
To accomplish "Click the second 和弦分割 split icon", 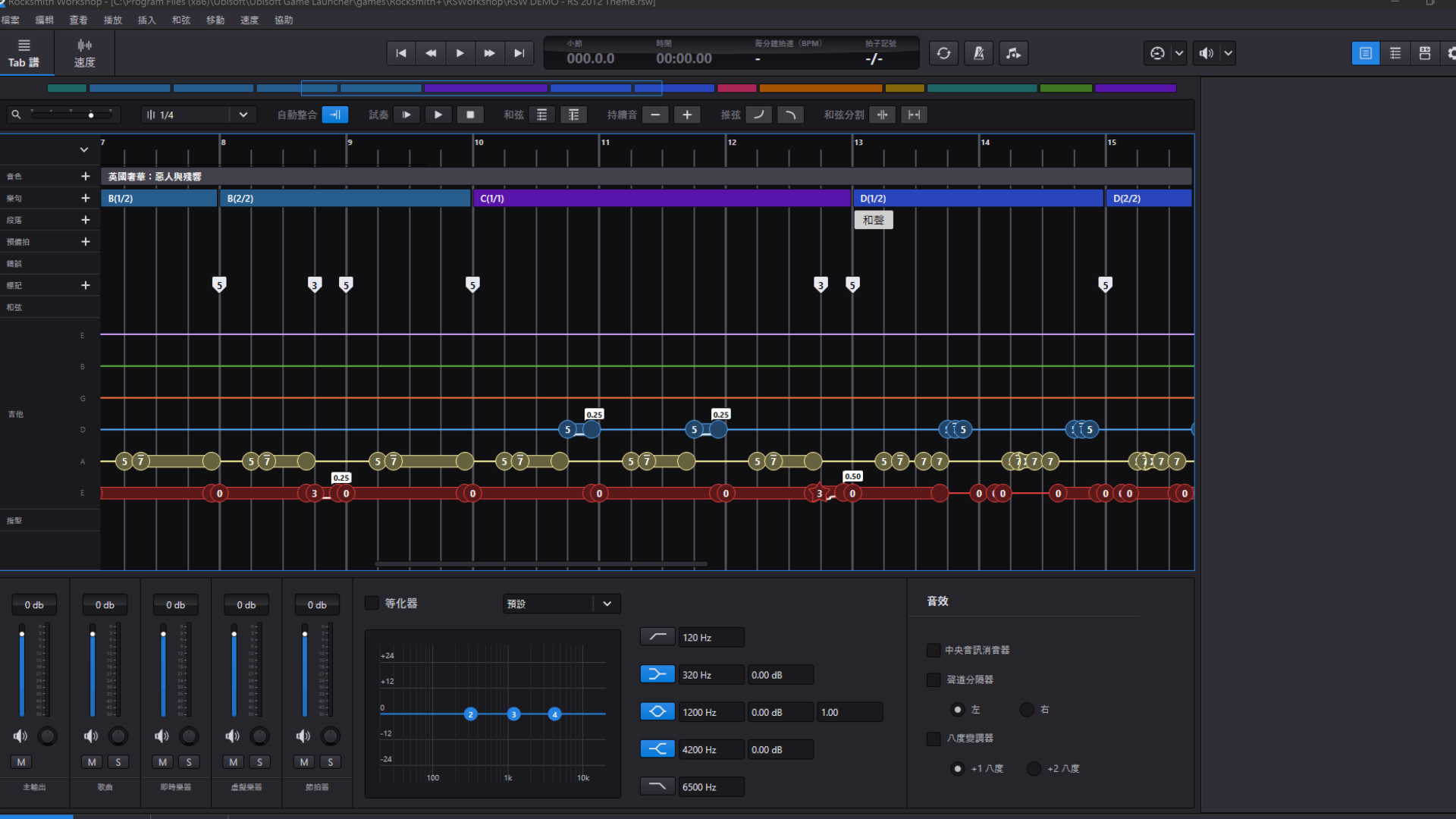I will pos(915,115).
